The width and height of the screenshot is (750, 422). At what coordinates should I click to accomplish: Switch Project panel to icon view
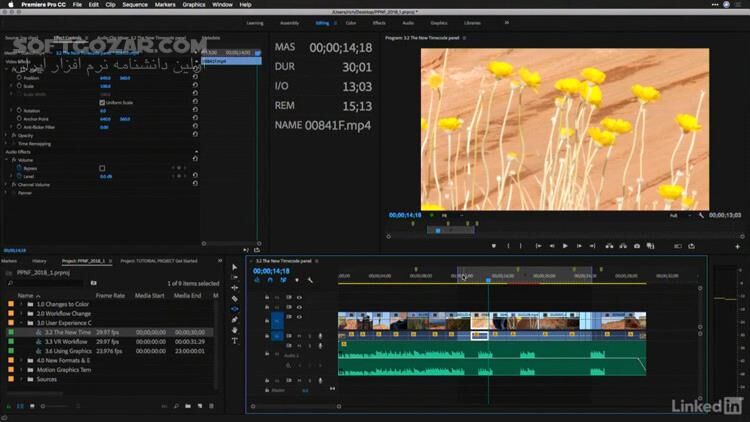point(32,406)
